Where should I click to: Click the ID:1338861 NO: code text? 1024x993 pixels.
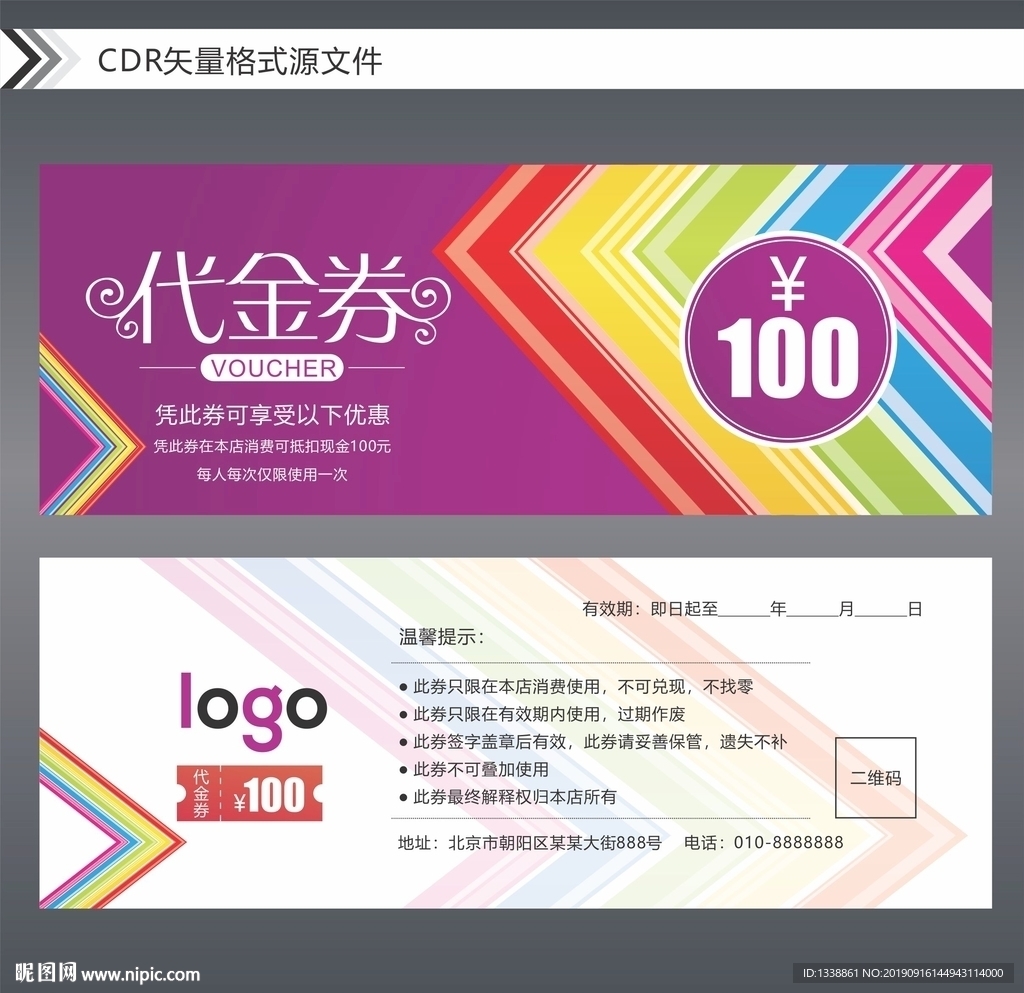click(x=903, y=973)
